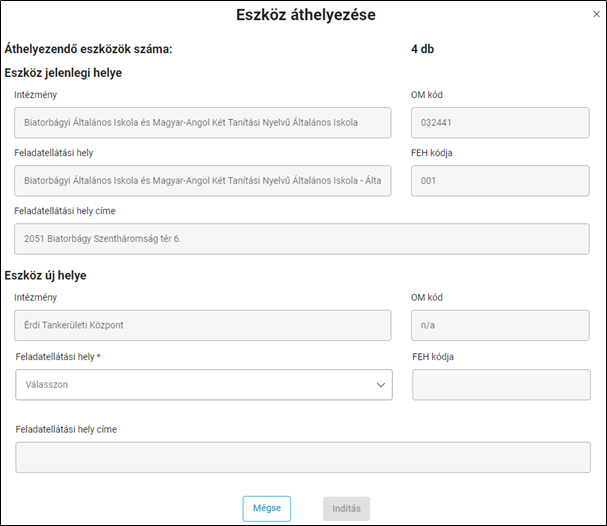607x526 pixels.
Task: Click current Feladatellátási hely field ending in Álta
Action: pos(202,180)
